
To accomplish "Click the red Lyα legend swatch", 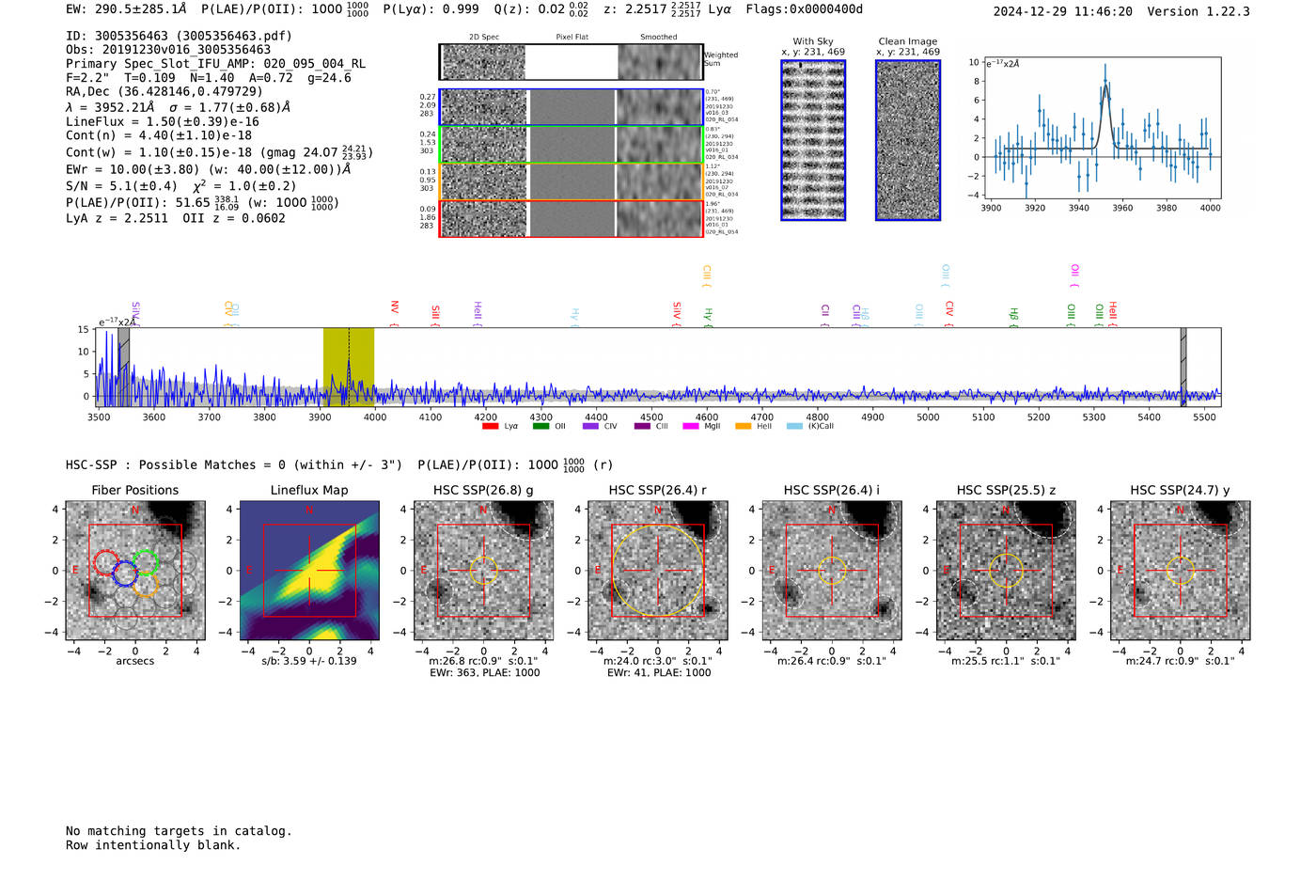I will click(x=490, y=426).
